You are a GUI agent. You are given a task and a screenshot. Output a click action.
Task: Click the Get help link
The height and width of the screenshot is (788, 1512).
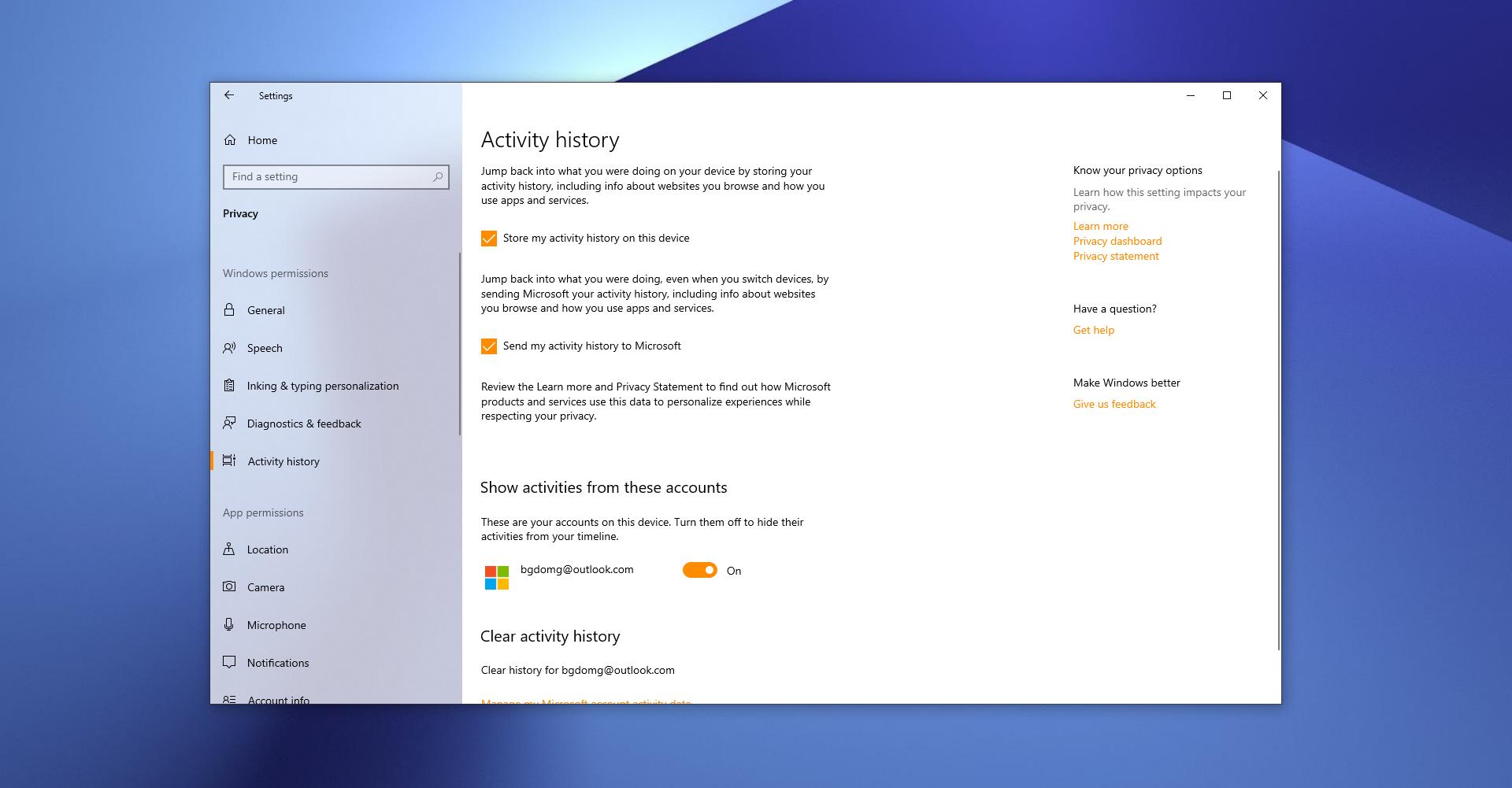(1094, 330)
